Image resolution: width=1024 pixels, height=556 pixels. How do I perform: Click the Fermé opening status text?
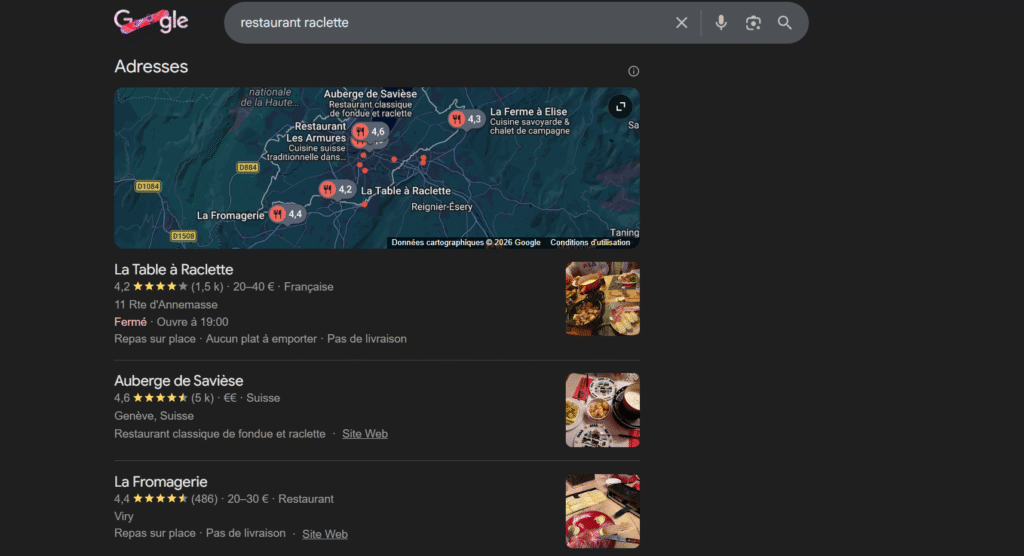pos(130,322)
